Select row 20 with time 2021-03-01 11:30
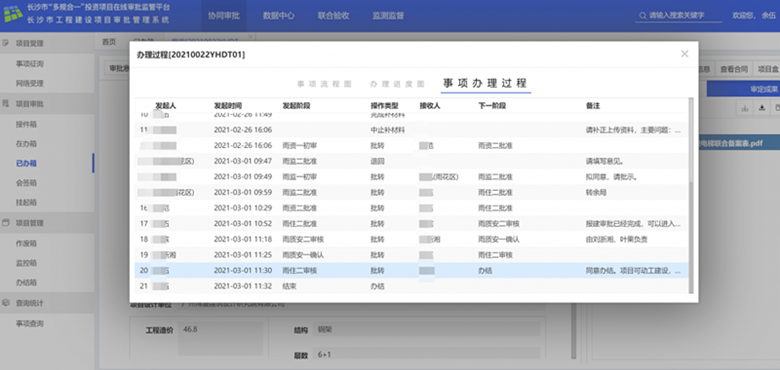780x370 pixels. click(411, 271)
